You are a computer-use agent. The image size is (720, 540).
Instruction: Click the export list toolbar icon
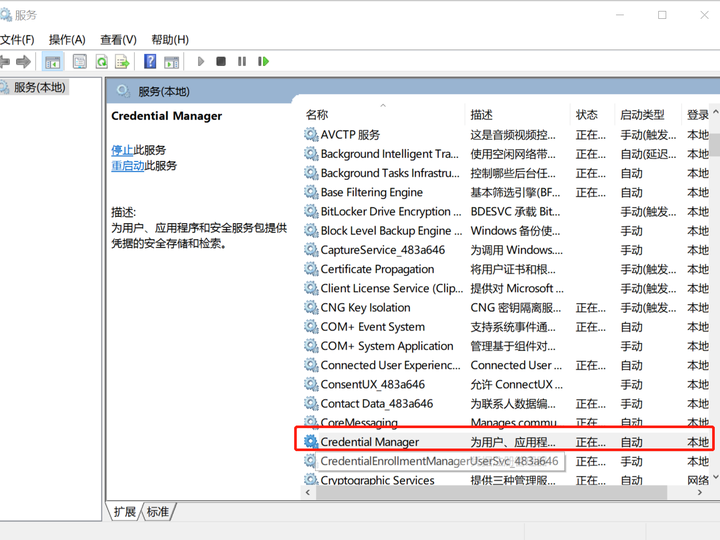coord(123,62)
